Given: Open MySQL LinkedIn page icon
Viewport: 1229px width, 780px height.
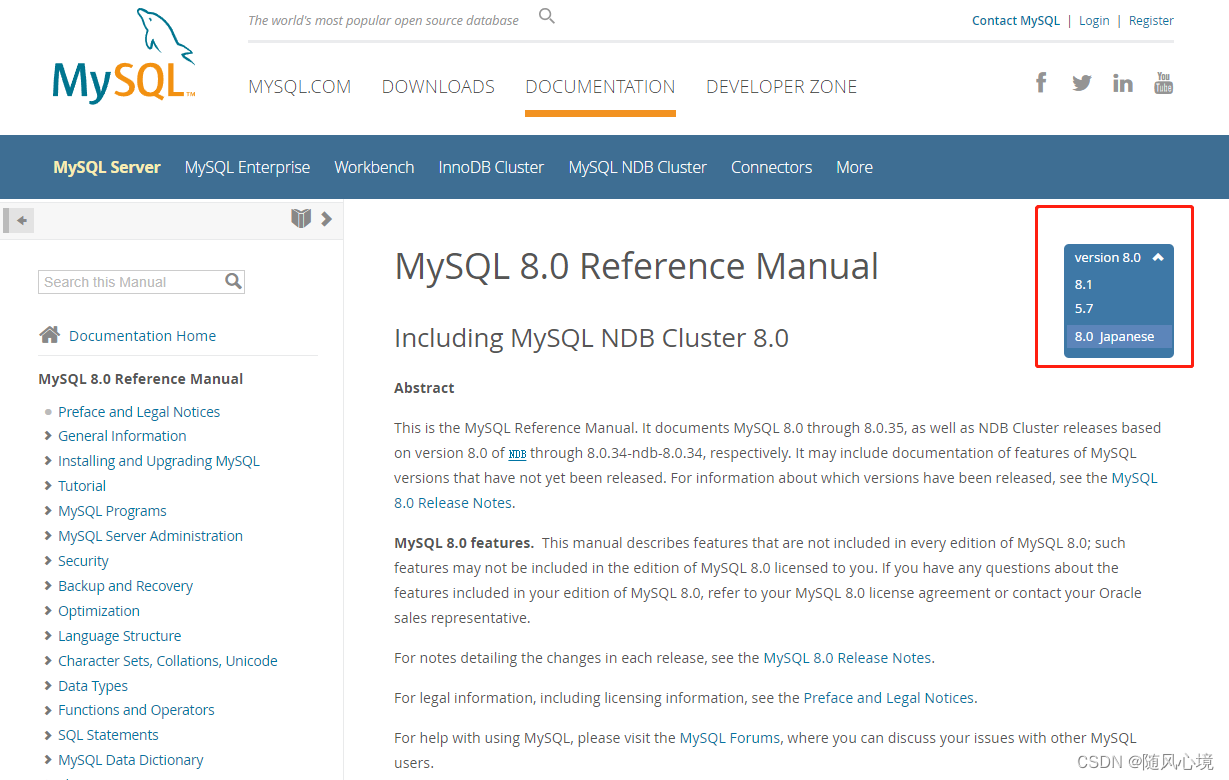Looking at the screenshot, I should click(1123, 83).
